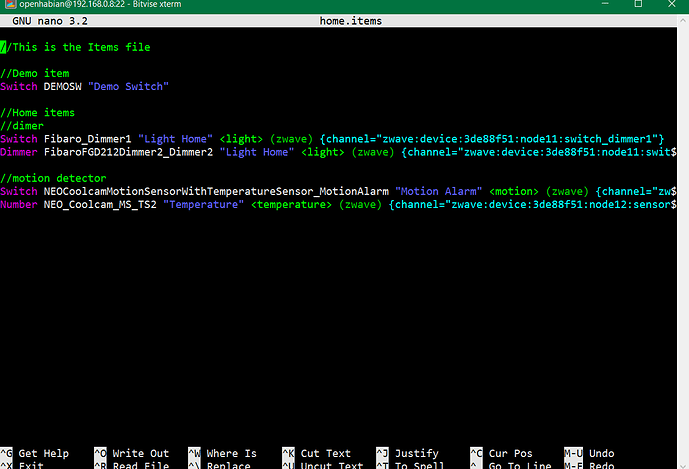Click the ^C Cur Pos shortcut
The height and width of the screenshot is (469, 689).
(502, 453)
